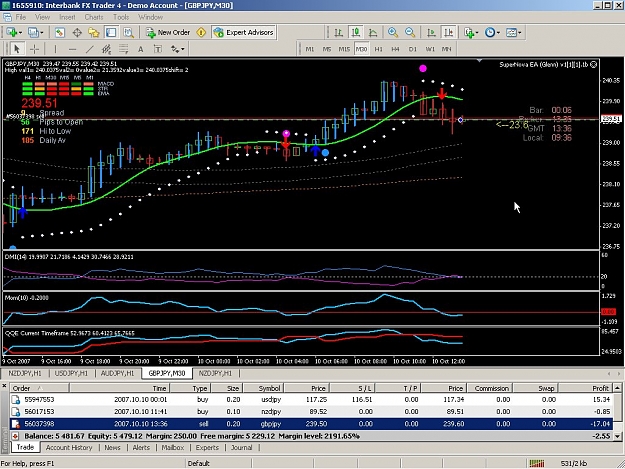Viewport: 625px width, 469px height.
Task: Expand the arrows drawing tool dropdown
Action: tap(183, 49)
